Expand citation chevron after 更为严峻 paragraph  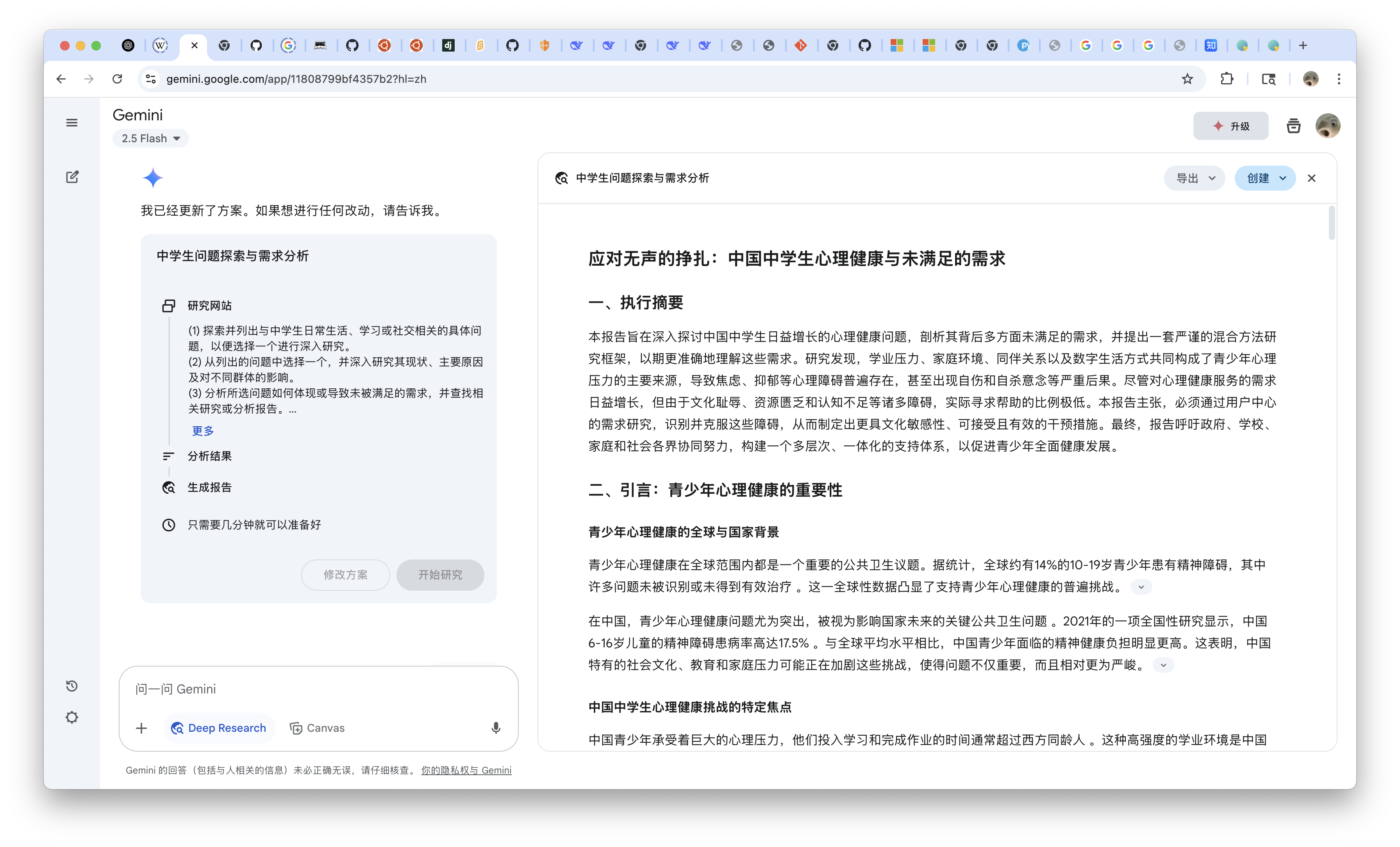click(x=1163, y=665)
